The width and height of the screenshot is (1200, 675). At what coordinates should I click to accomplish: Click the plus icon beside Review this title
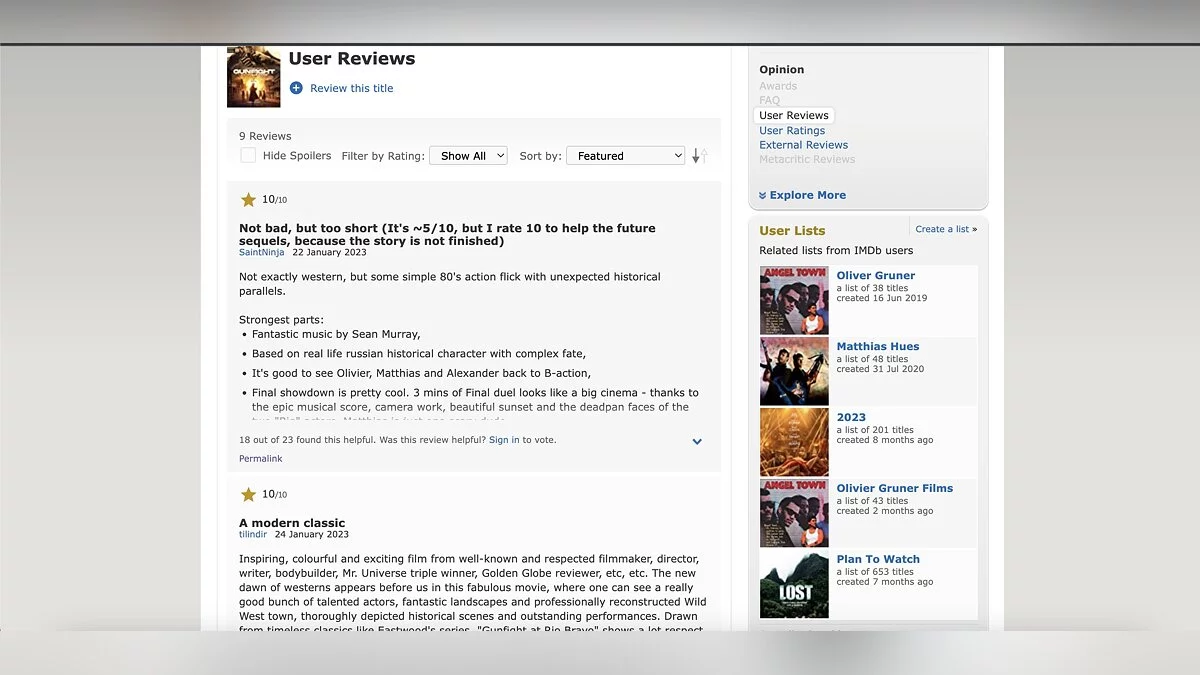(x=296, y=88)
